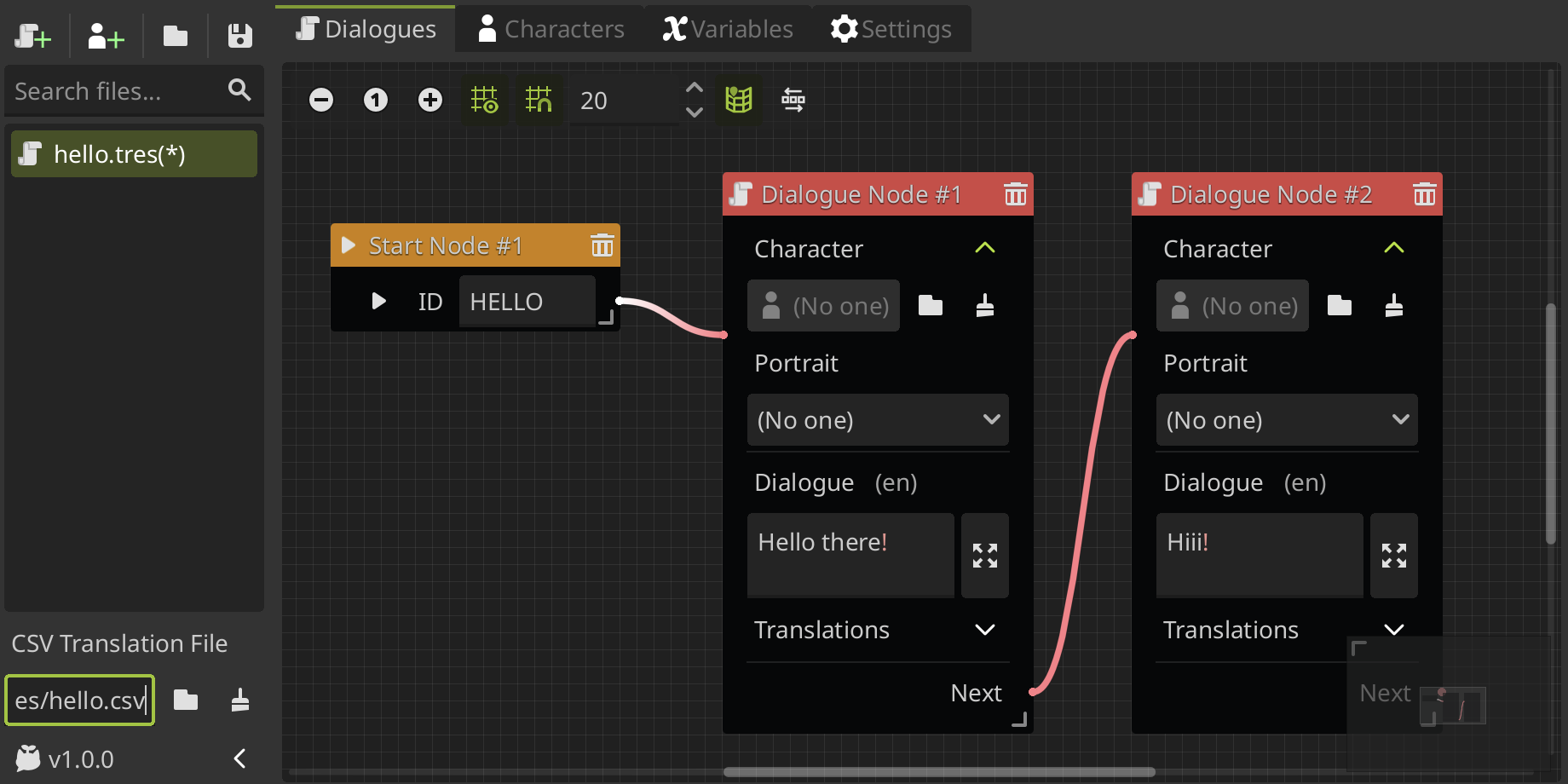Viewport: 1568px width, 784px height.
Task: Open the Settings tab
Action: (892, 28)
